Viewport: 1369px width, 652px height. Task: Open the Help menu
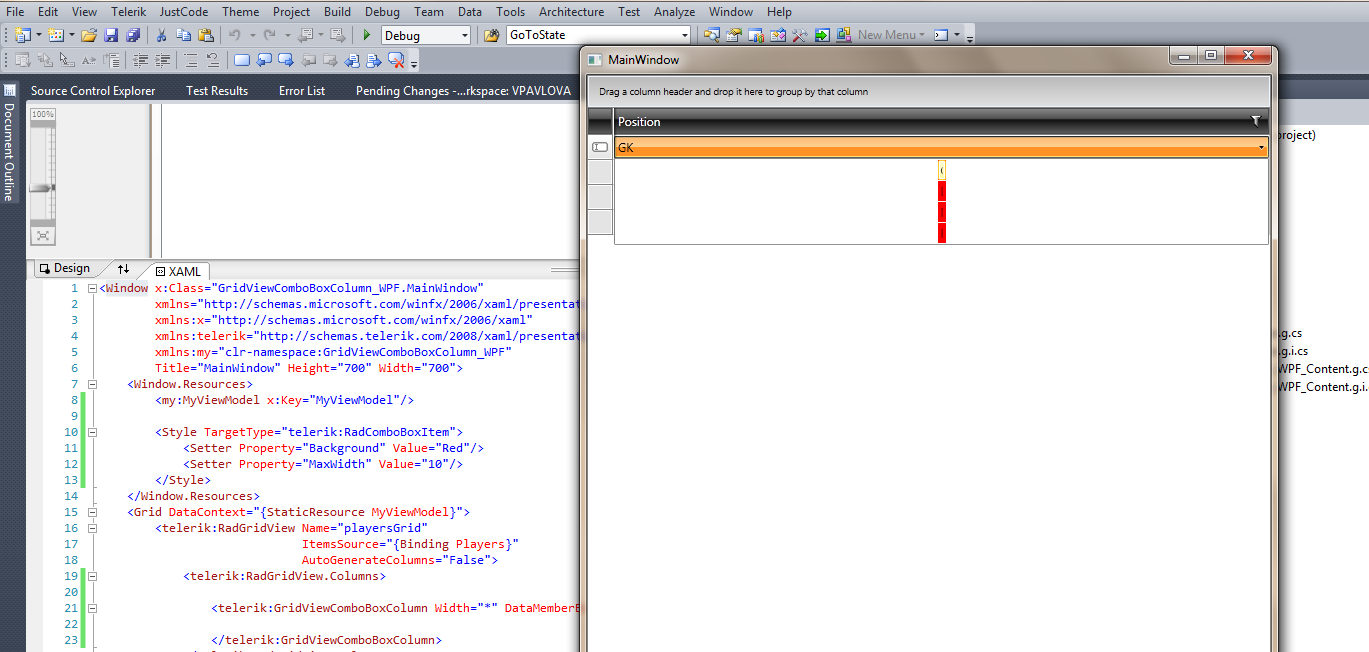[779, 12]
